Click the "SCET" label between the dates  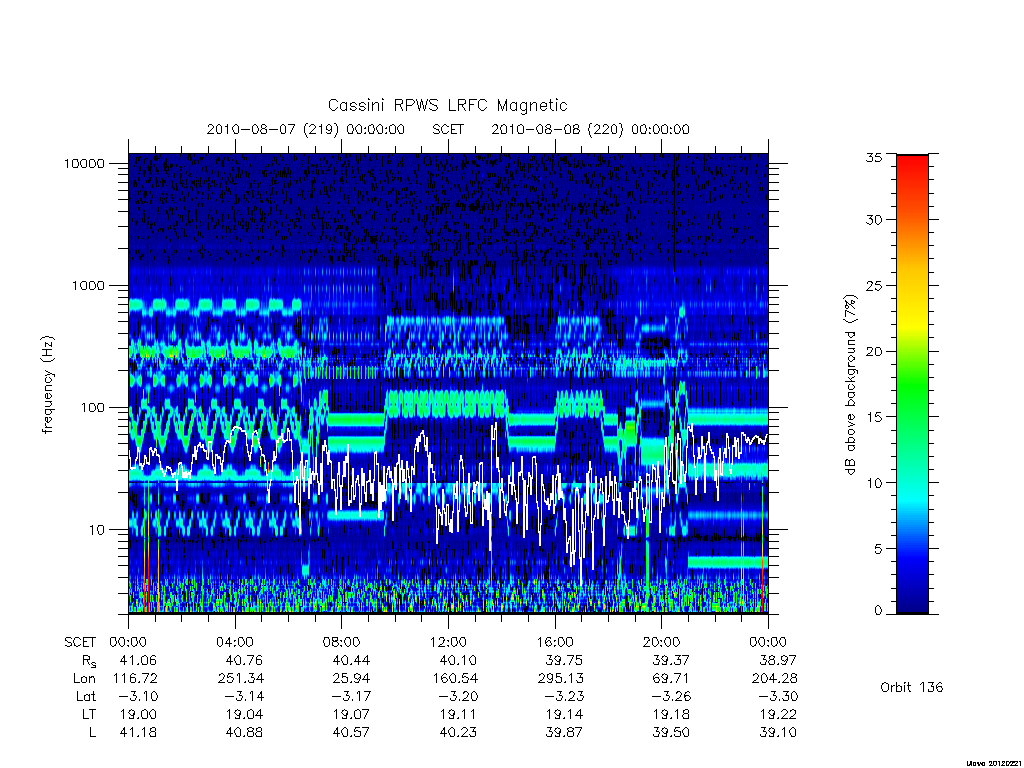(x=448, y=129)
